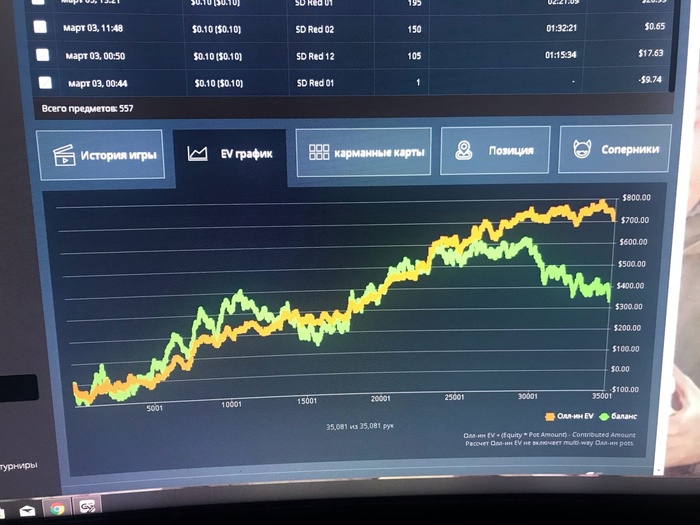The image size is (700, 525).
Task: Open the GG poker app on the taskbar
Action: click(87, 506)
